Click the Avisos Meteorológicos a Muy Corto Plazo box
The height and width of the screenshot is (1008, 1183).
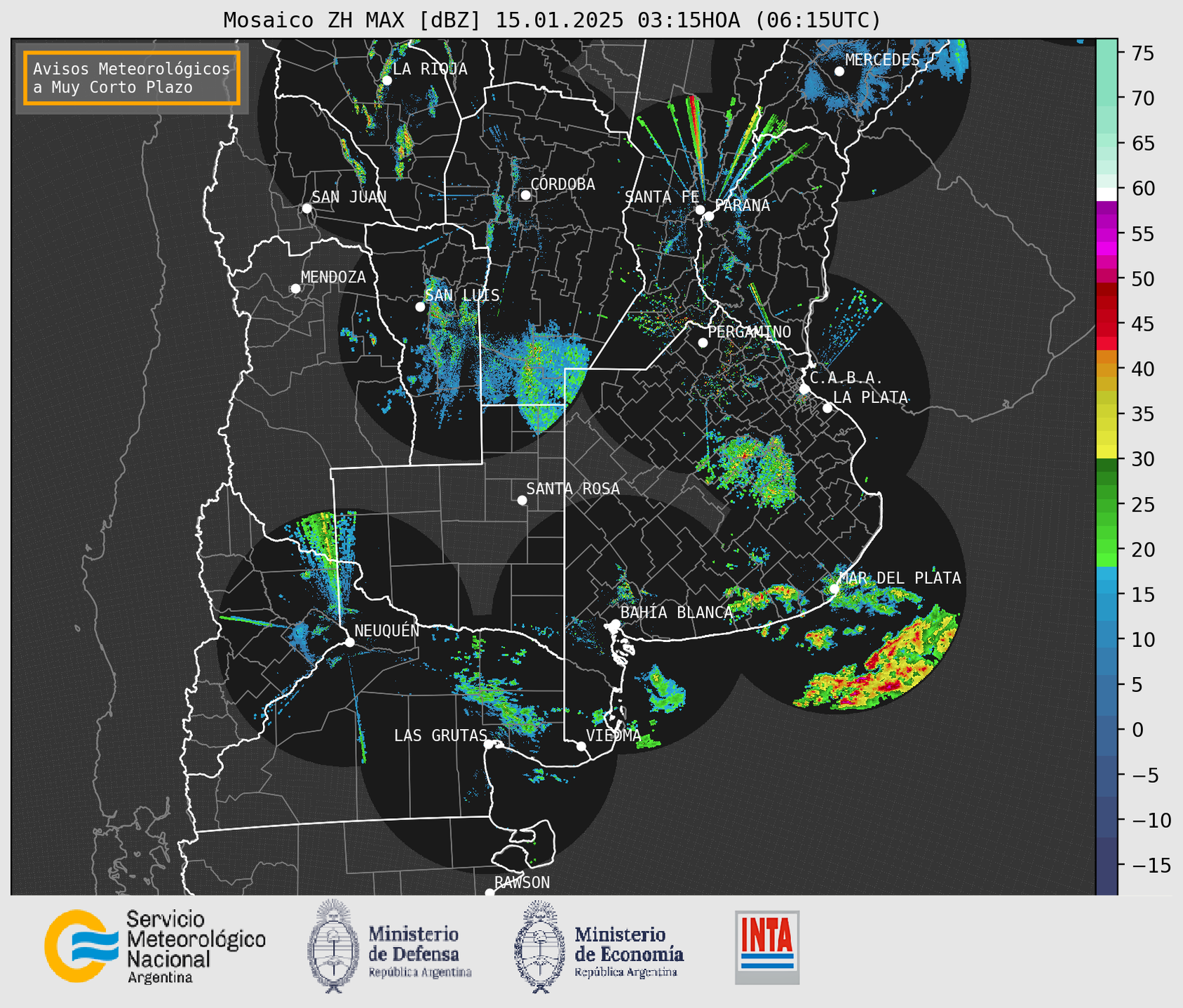[132, 78]
